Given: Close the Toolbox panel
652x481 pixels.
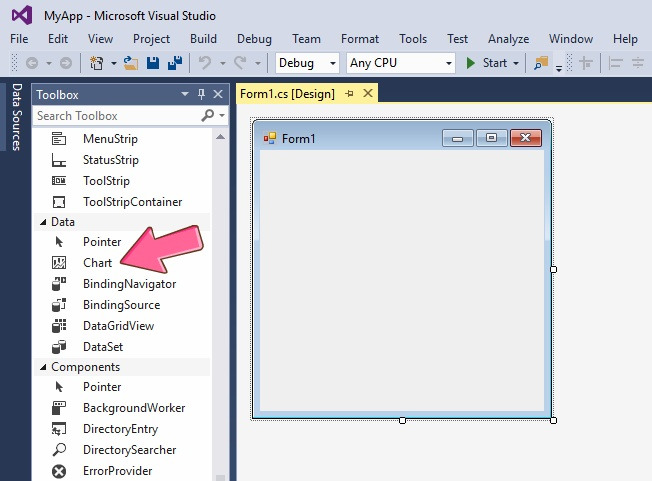Looking at the screenshot, I should pos(218,94).
